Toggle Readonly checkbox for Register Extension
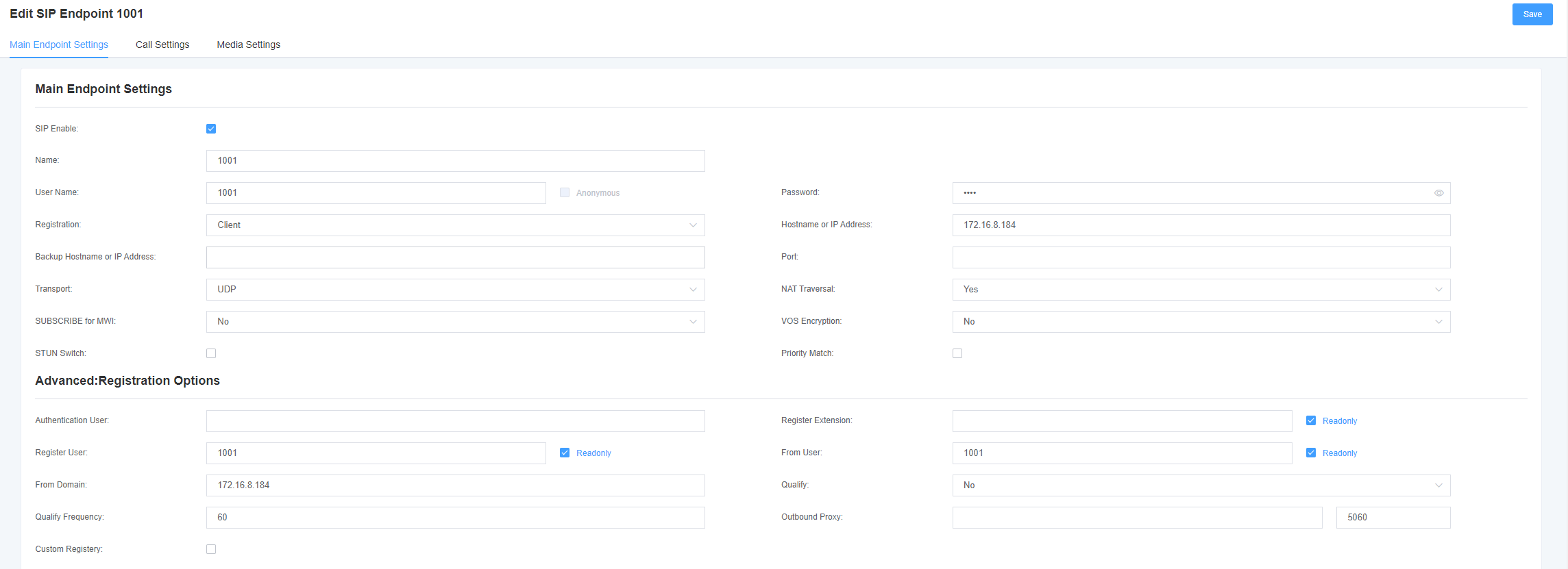The width and height of the screenshot is (1568, 569). [1311, 420]
